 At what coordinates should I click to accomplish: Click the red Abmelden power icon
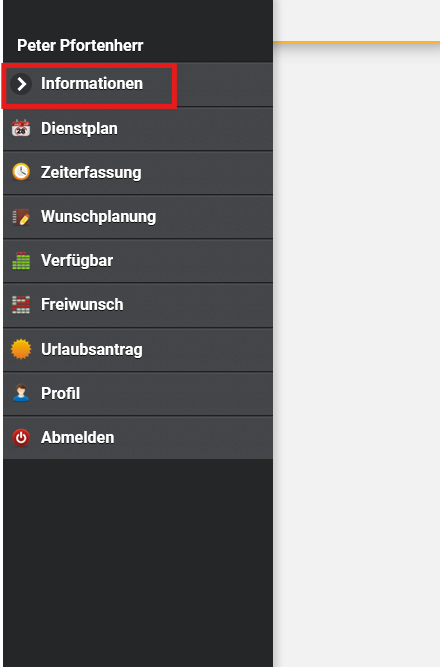tap(21, 437)
